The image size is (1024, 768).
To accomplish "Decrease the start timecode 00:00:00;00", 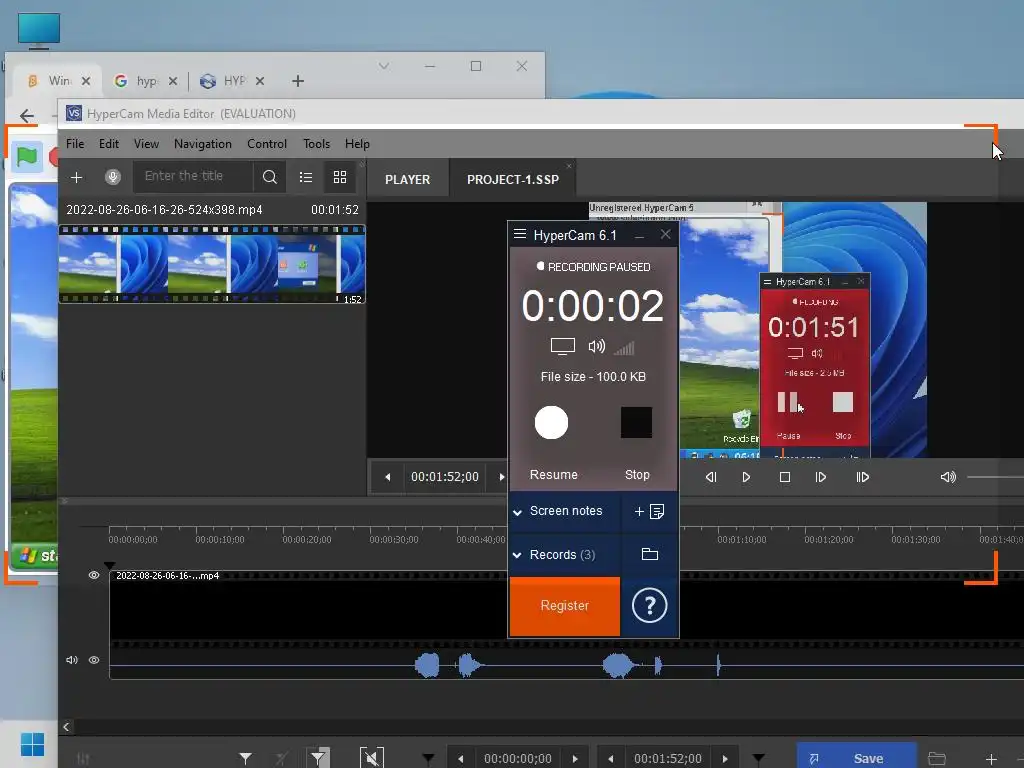I will coord(461,759).
